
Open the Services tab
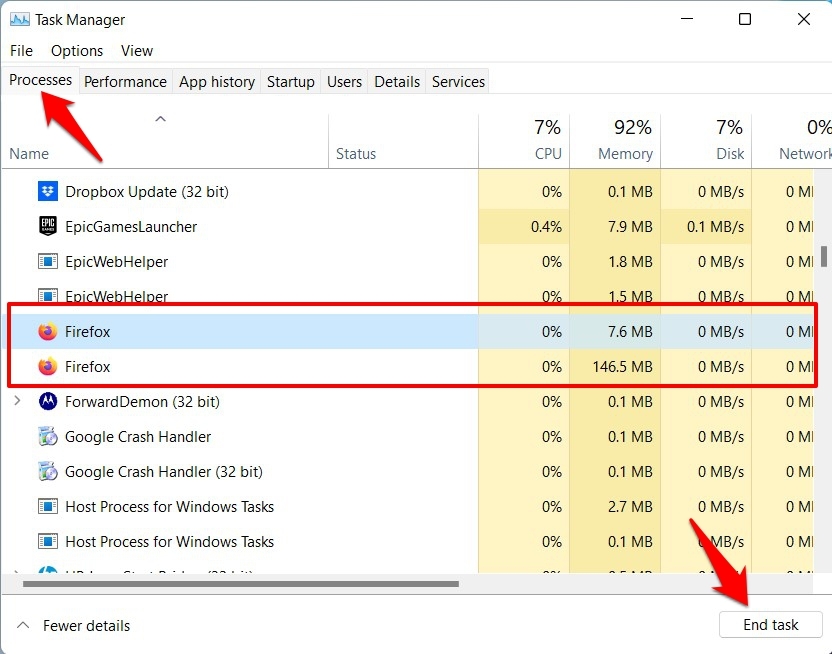point(458,82)
